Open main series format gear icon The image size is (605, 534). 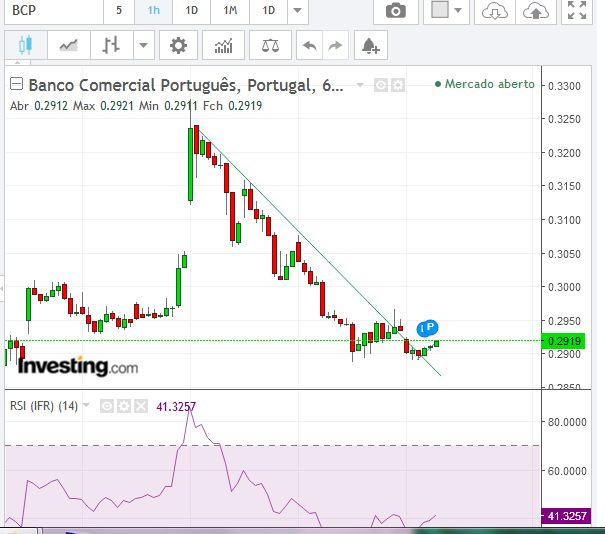click(398, 85)
